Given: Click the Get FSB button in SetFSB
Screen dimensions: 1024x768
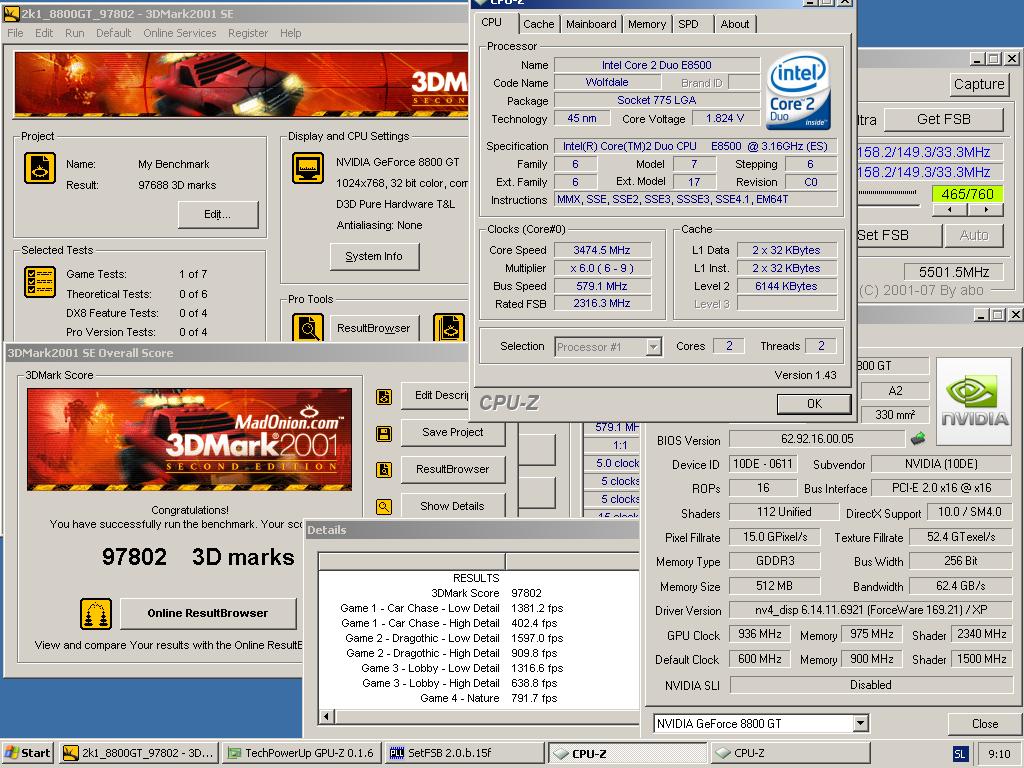Looking at the screenshot, I should [943, 119].
